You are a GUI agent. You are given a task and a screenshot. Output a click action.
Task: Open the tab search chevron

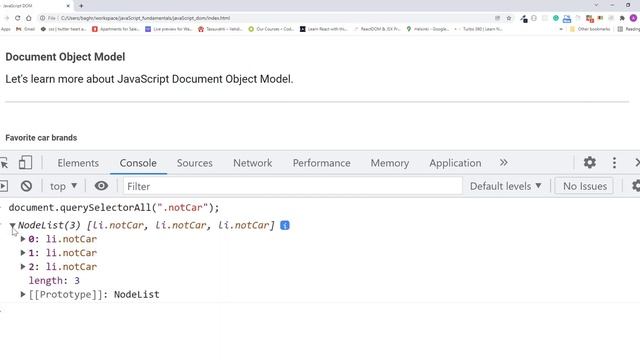596,5
